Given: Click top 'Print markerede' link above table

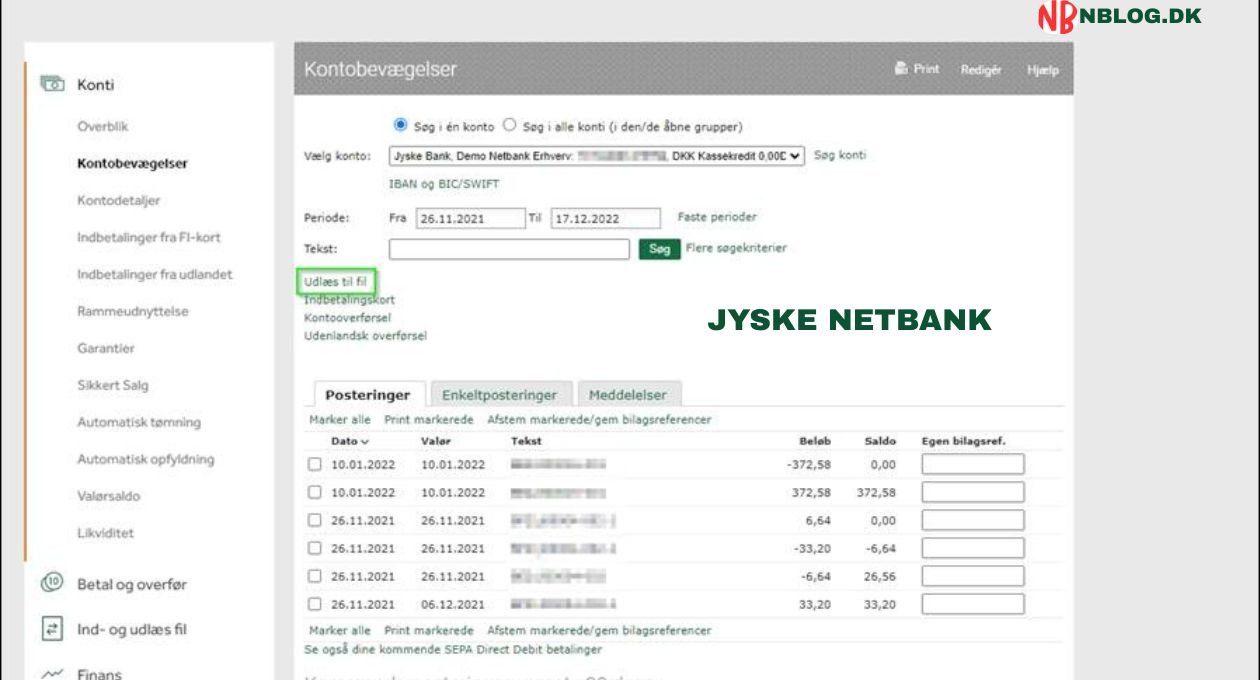Looking at the screenshot, I should pos(429,420).
